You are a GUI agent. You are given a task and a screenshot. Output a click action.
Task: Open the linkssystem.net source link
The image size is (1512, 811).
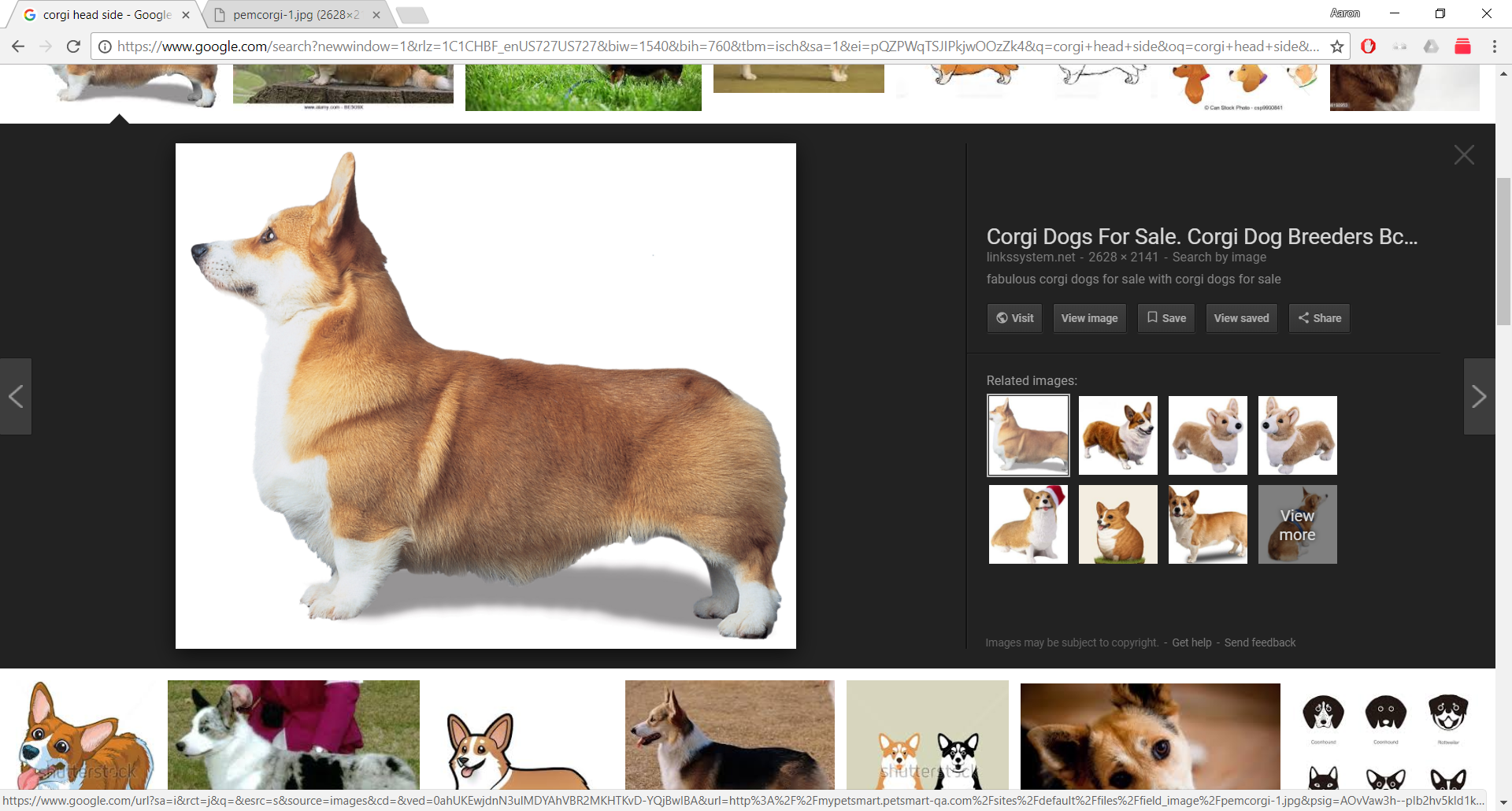[1031, 257]
